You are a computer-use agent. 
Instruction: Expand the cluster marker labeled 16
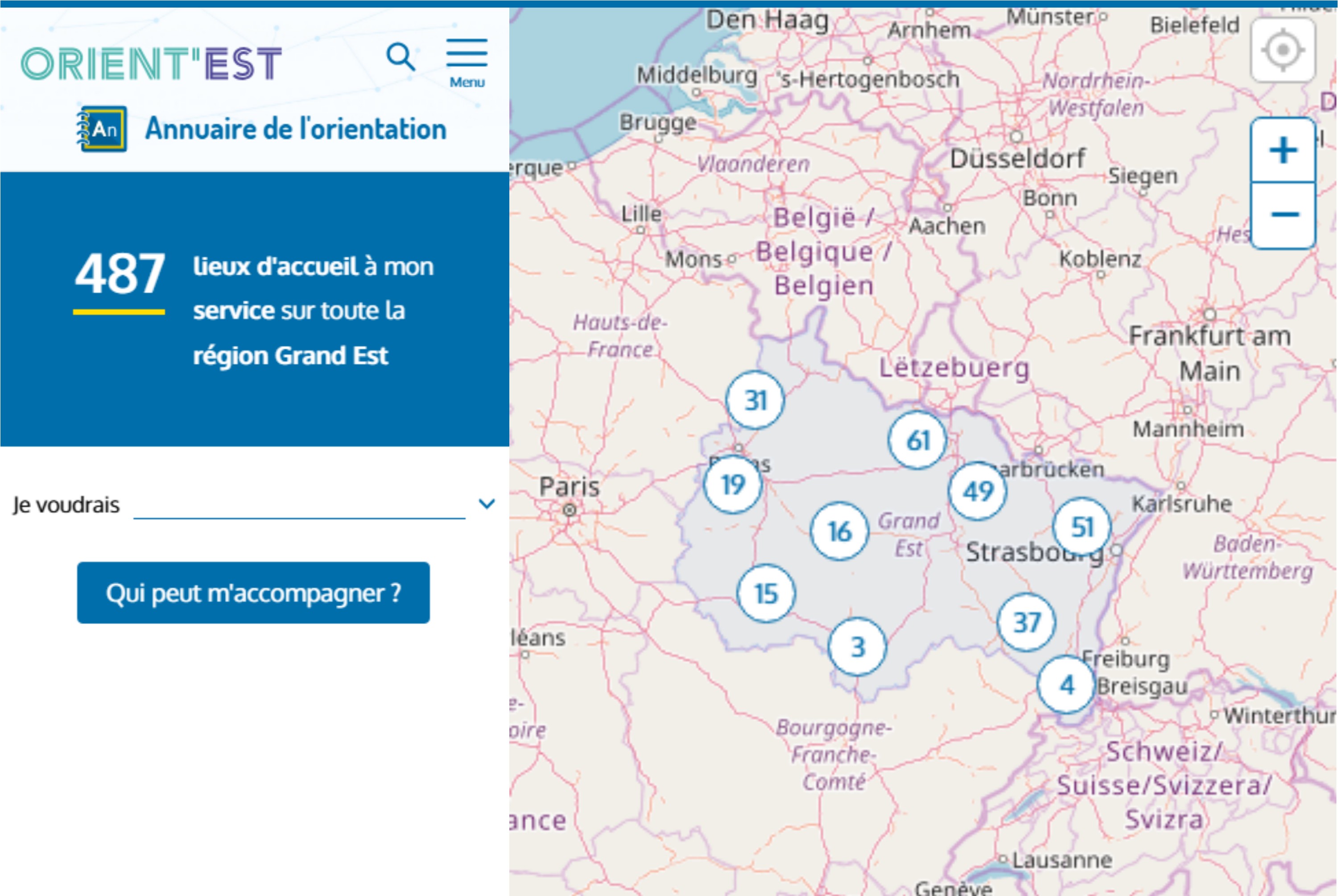(x=839, y=531)
